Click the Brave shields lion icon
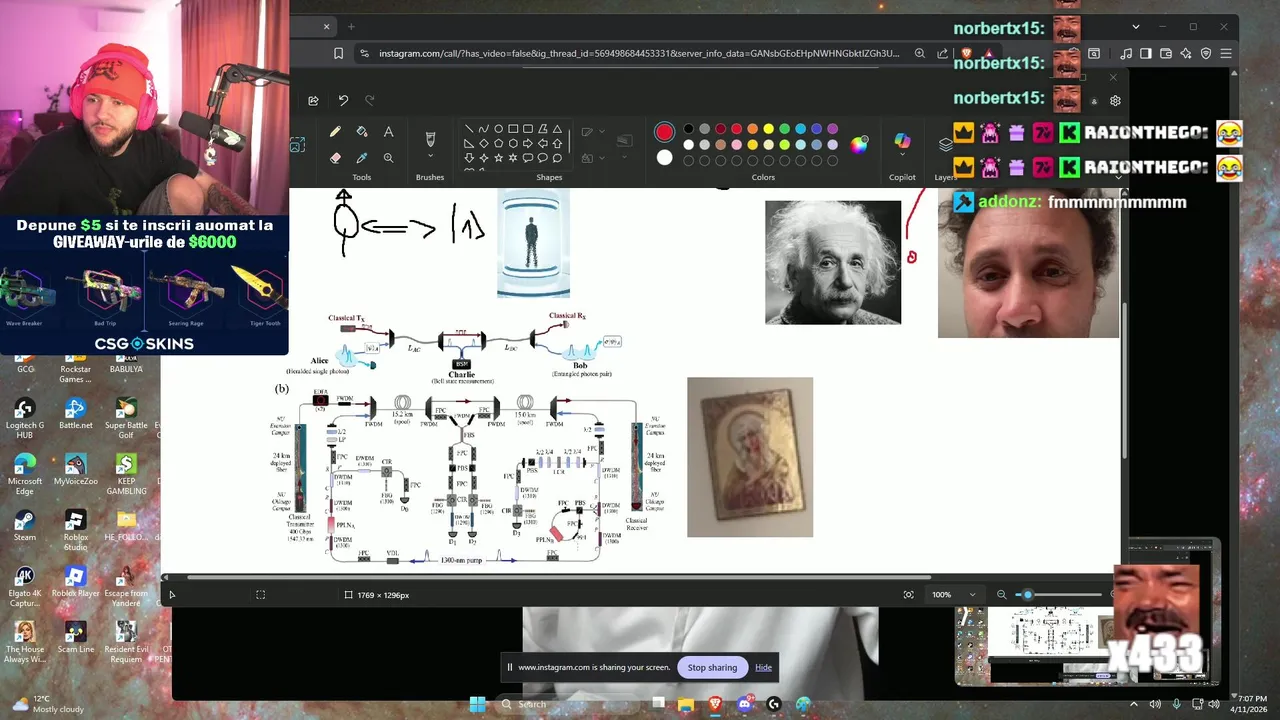The image size is (1280, 720). click(x=966, y=54)
